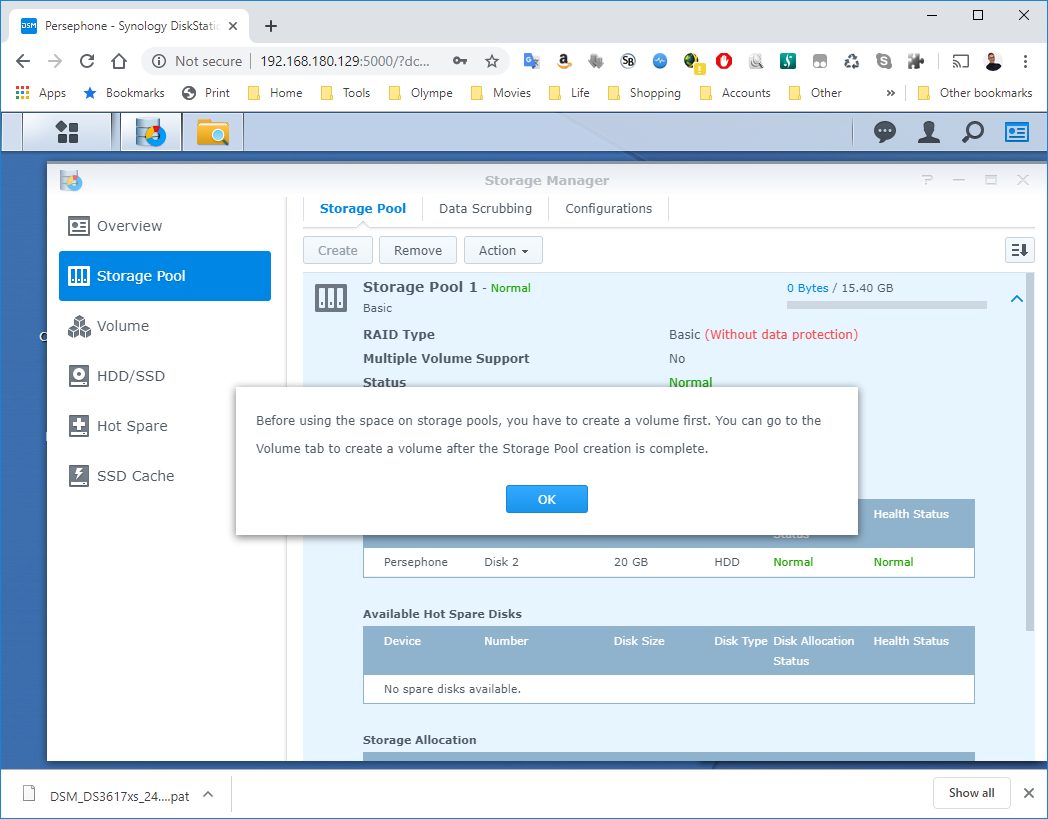Open the Extensions puzzle piece icon
The width and height of the screenshot is (1048, 819).
(x=916, y=62)
